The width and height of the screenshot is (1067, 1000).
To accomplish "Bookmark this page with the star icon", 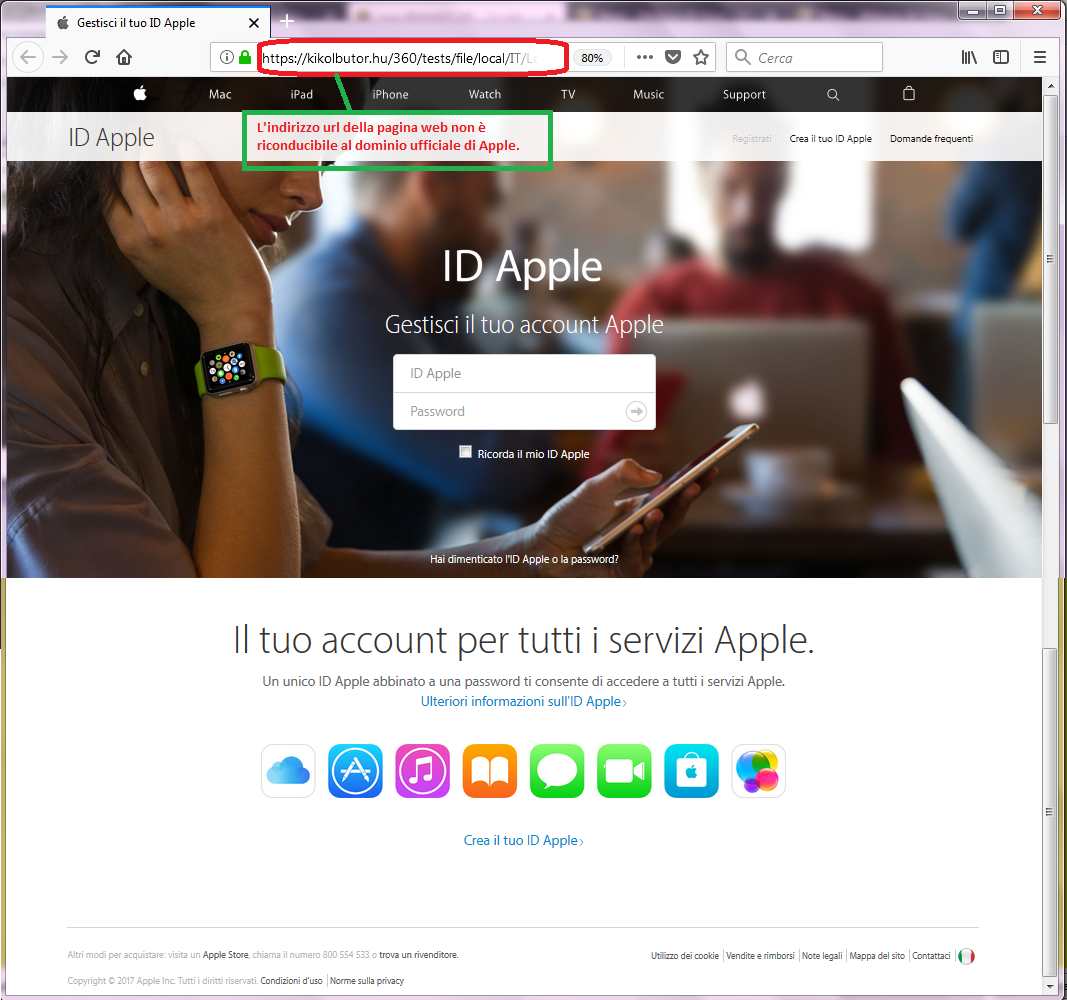I will click(701, 57).
